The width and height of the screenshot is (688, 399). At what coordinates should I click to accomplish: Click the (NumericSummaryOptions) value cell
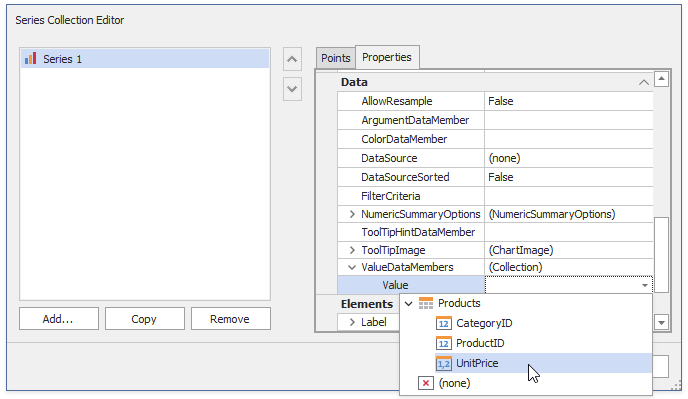569,214
